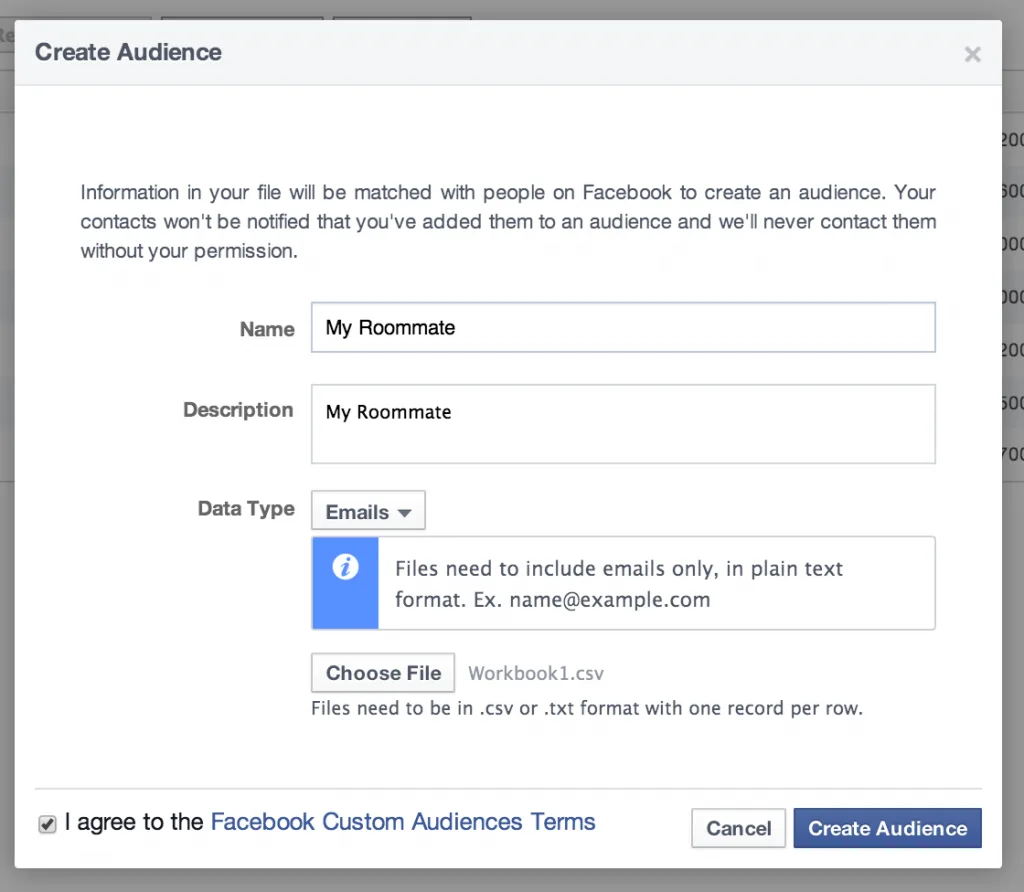Open the Facebook Custom Audiences Terms link
This screenshot has height=892, width=1024.
pyautogui.click(x=403, y=821)
